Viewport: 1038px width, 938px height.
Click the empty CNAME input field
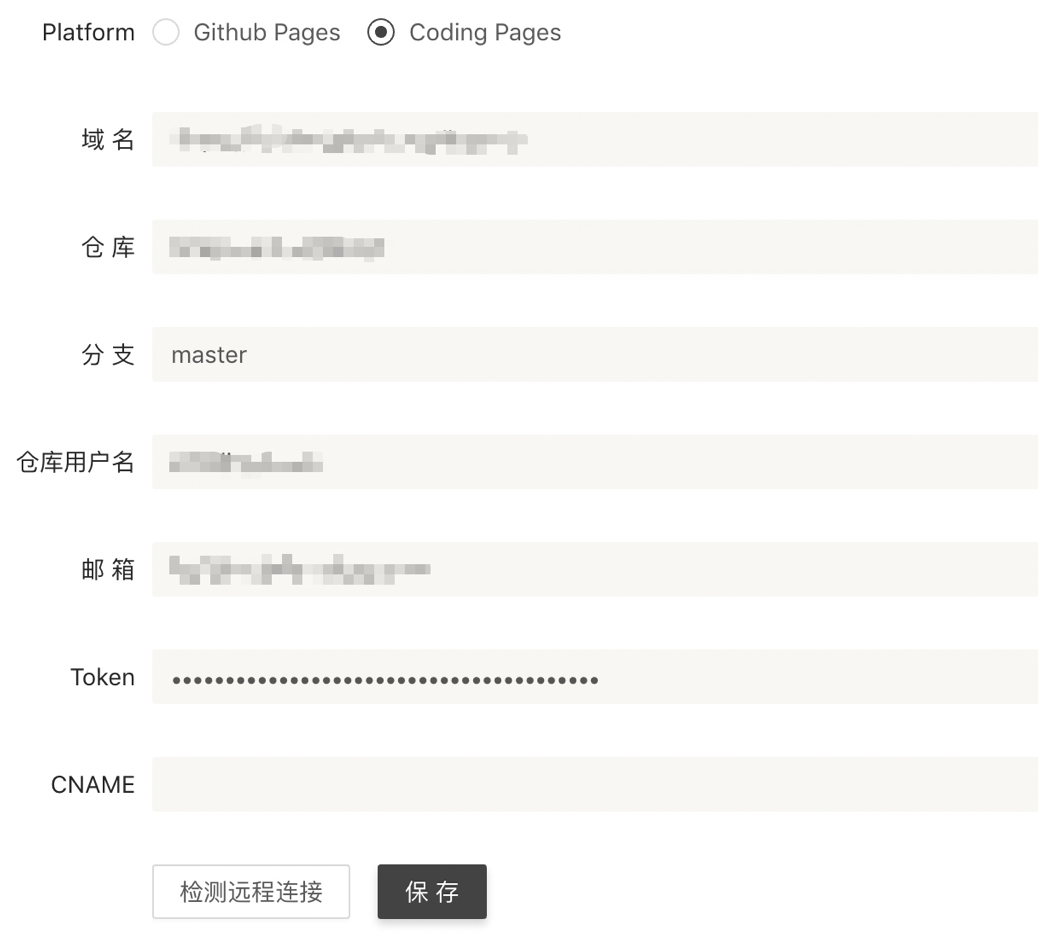(594, 784)
